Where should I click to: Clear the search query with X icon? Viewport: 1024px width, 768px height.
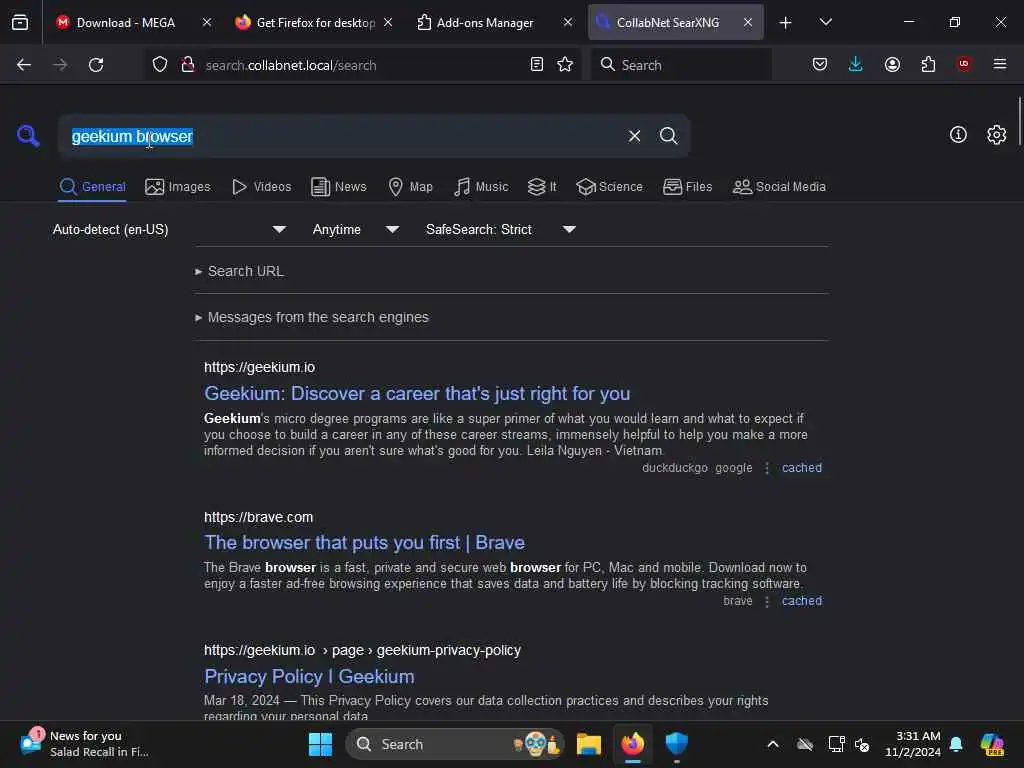634,136
